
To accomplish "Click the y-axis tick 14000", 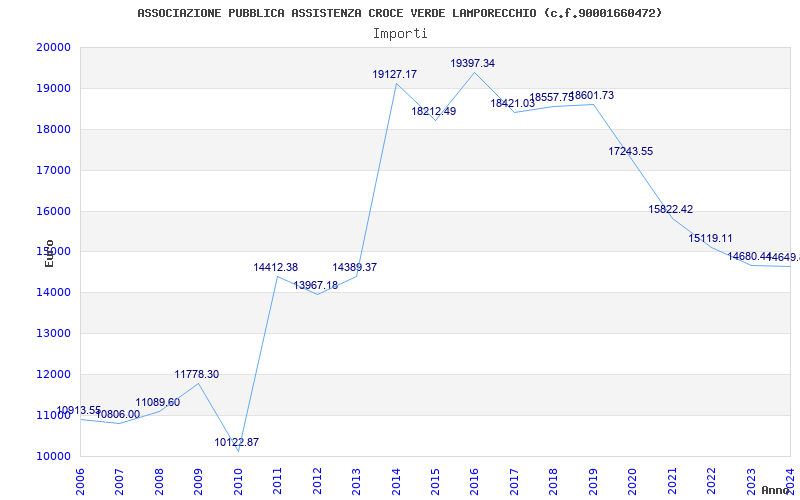I will coord(53,292).
